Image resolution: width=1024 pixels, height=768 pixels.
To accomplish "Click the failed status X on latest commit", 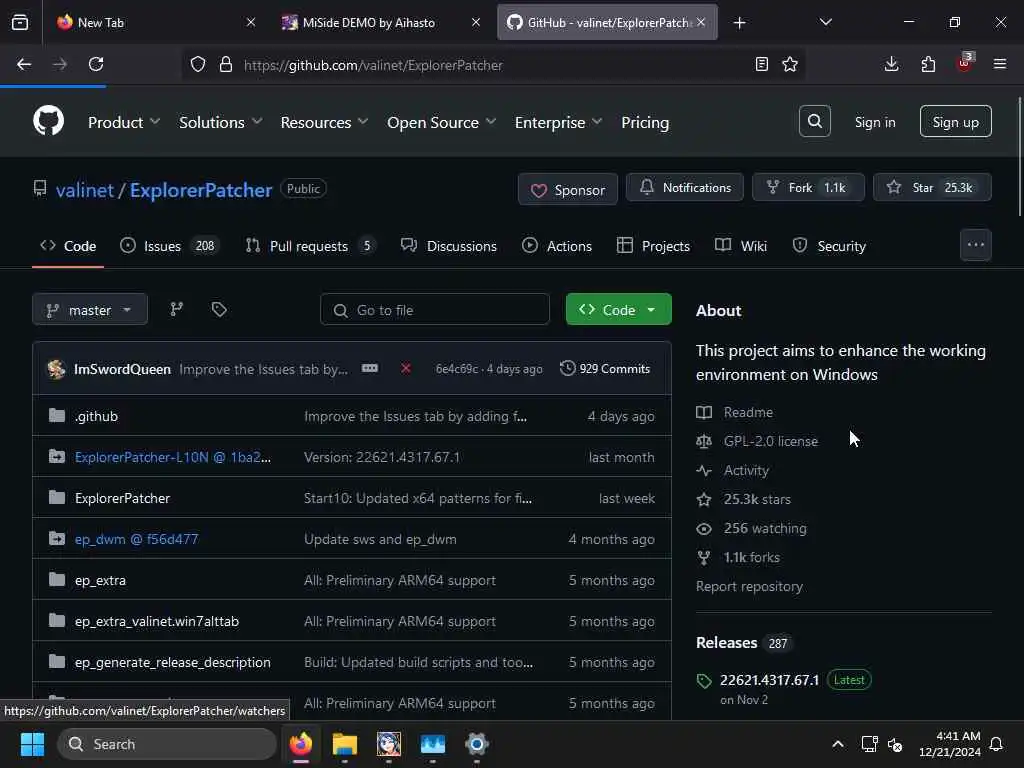I will (406, 368).
